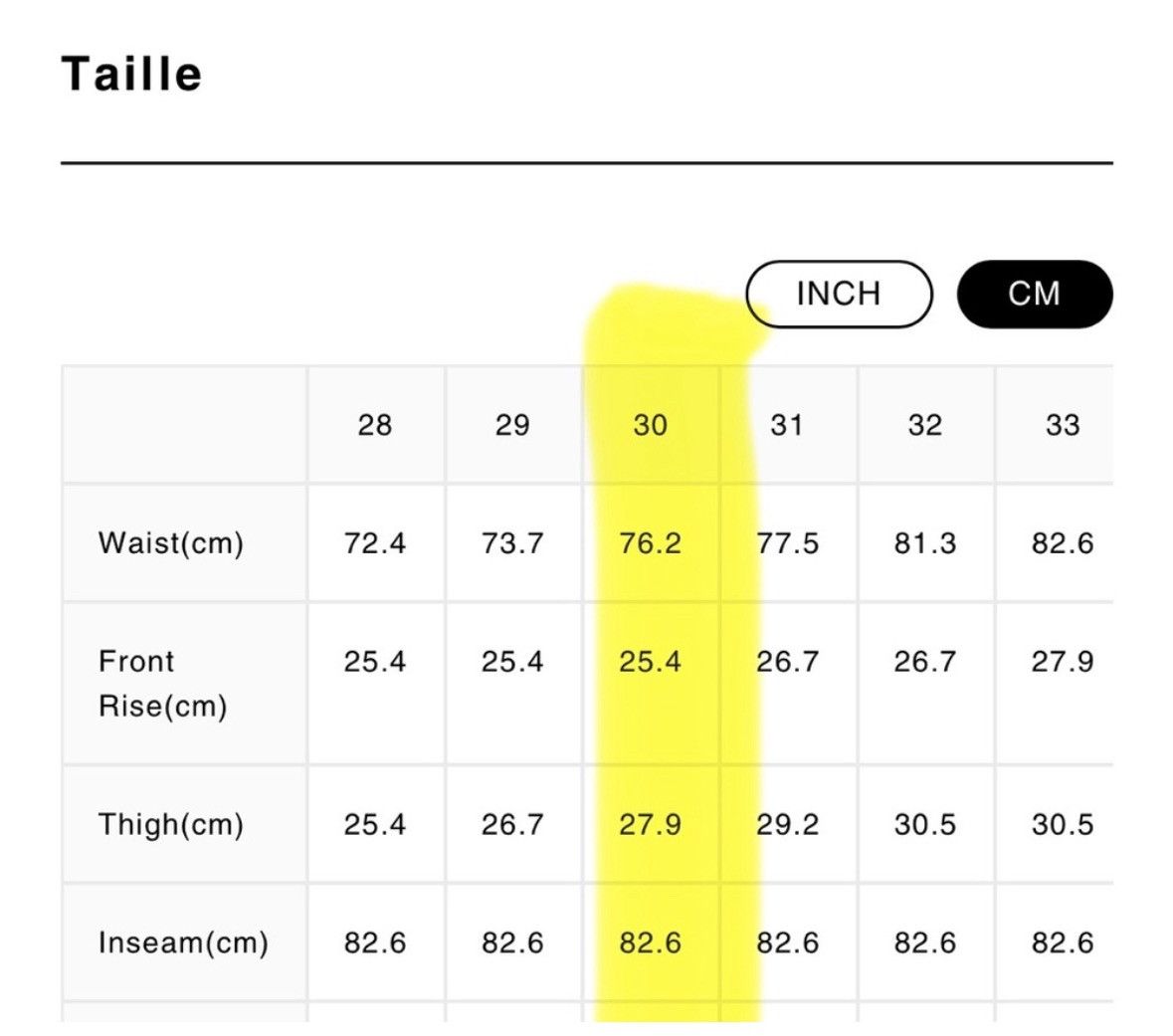The height and width of the screenshot is (1036, 1173).
Task: Click the Taille heading
Action: (131, 74)
